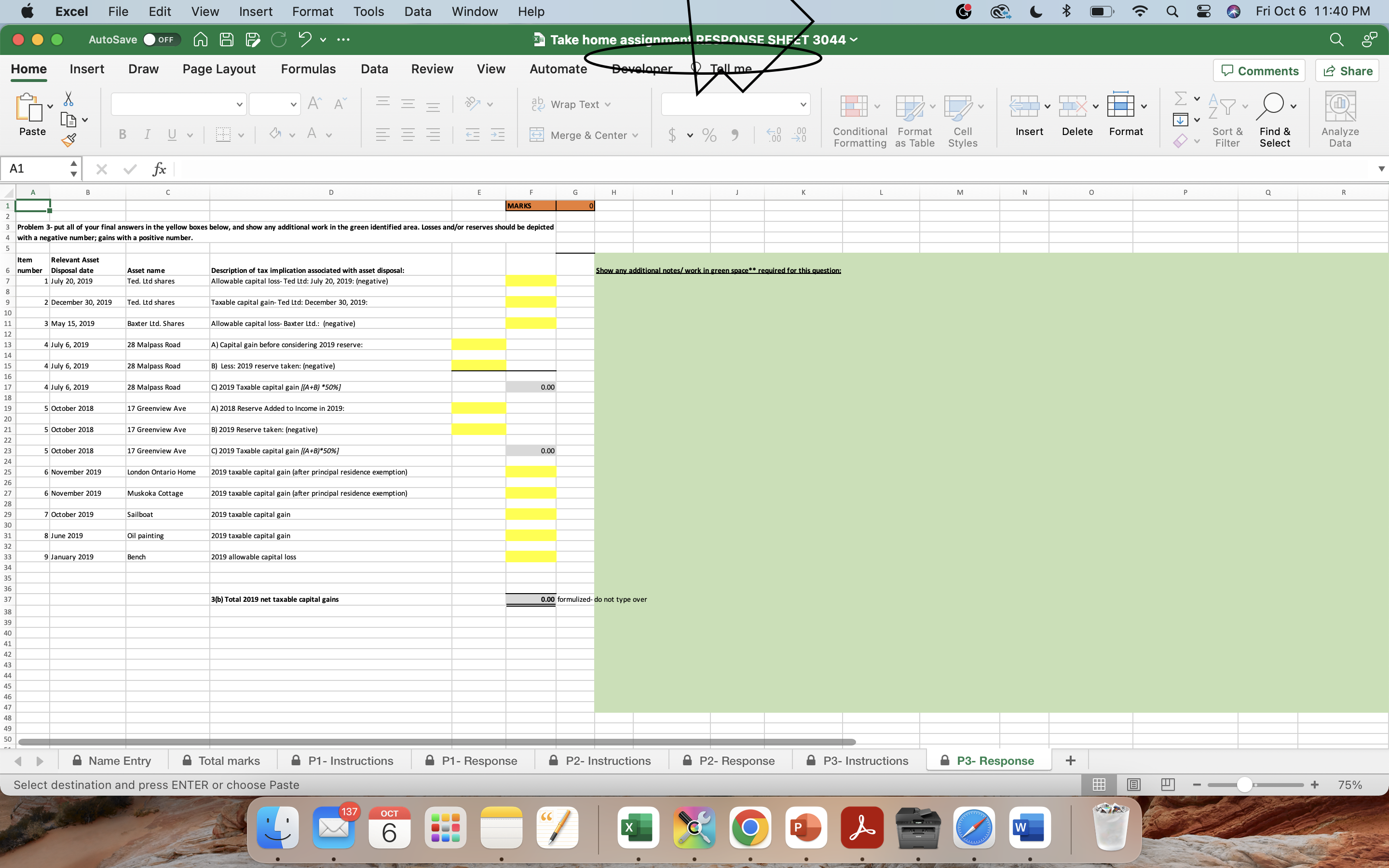Click the Share button

point(1347,70)
